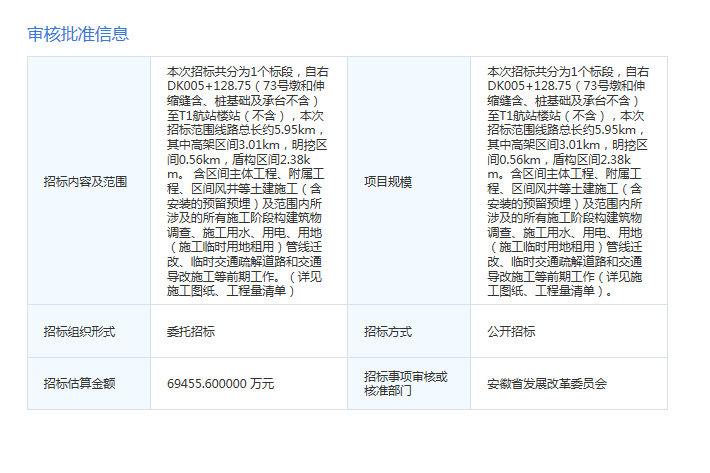The height and width of the screenshot is (473, 710).
Task: Click the 招标内容及范围 description text
Action: click(x=247, y=181)
